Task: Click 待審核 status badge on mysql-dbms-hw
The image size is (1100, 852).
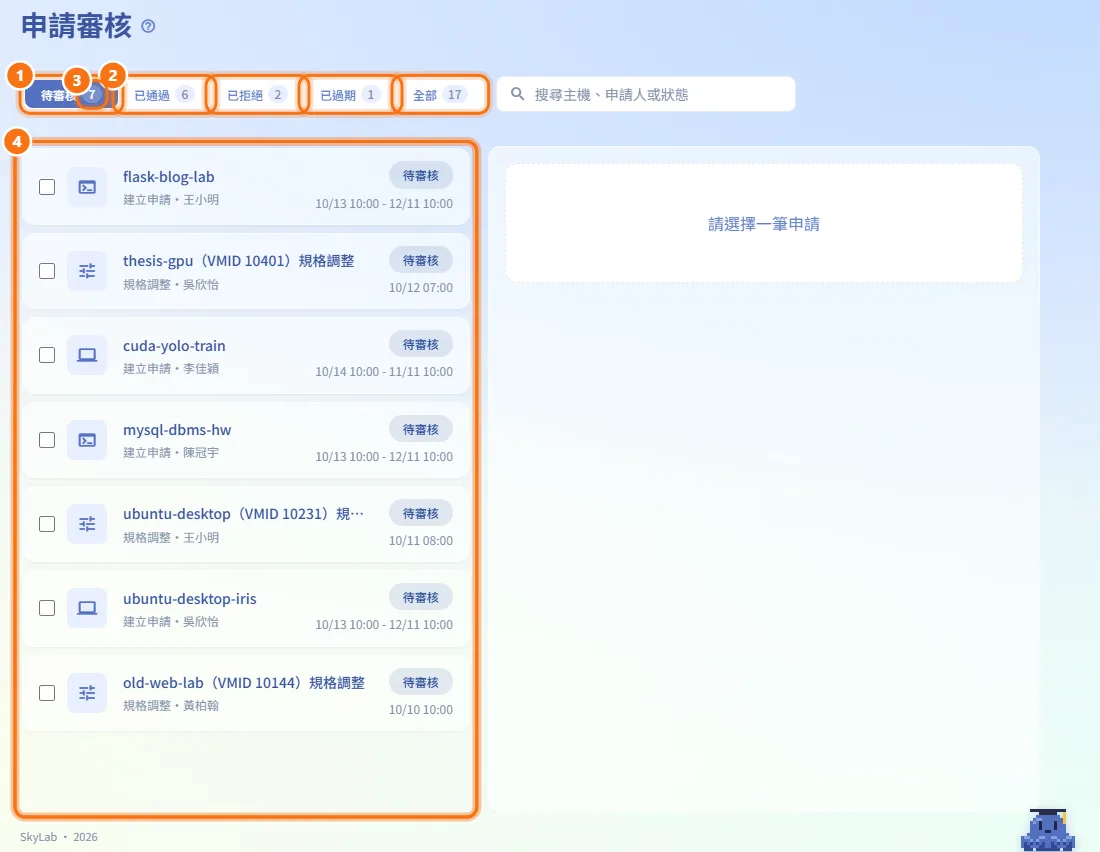Action: pos(421,430)
